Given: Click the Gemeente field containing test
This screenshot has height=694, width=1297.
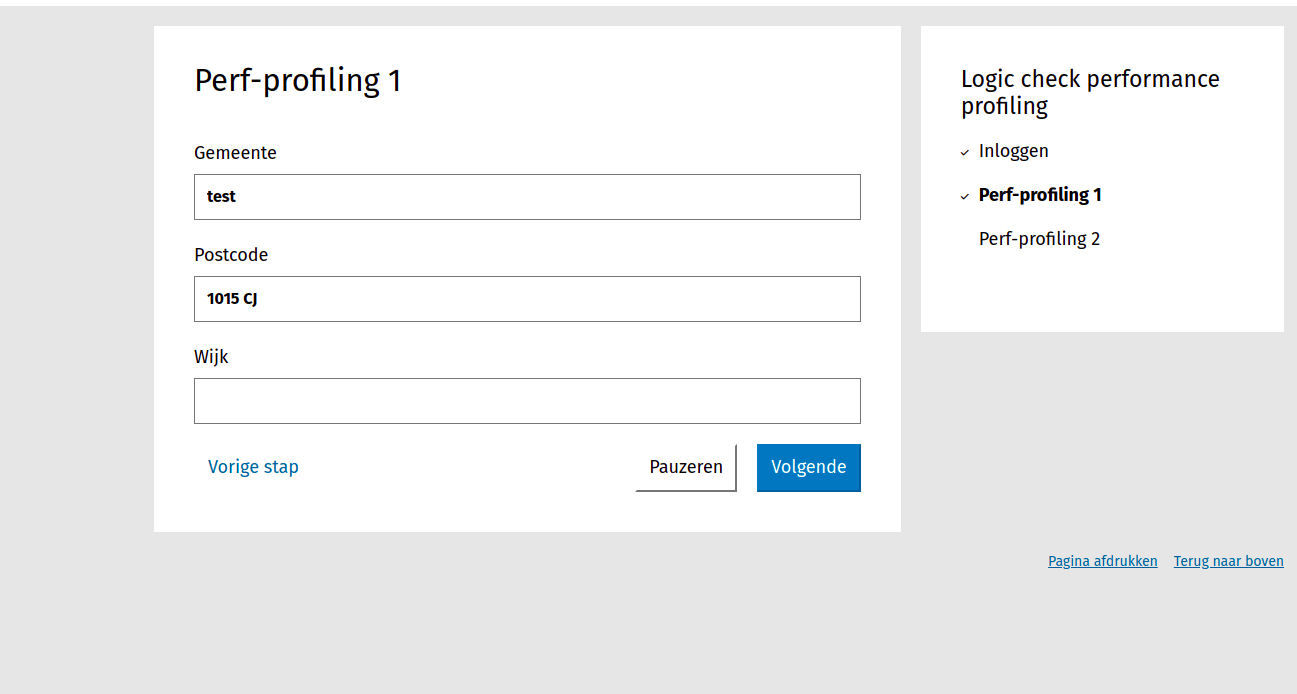Looking at the screenshot, I should click(x=527, y=197).
